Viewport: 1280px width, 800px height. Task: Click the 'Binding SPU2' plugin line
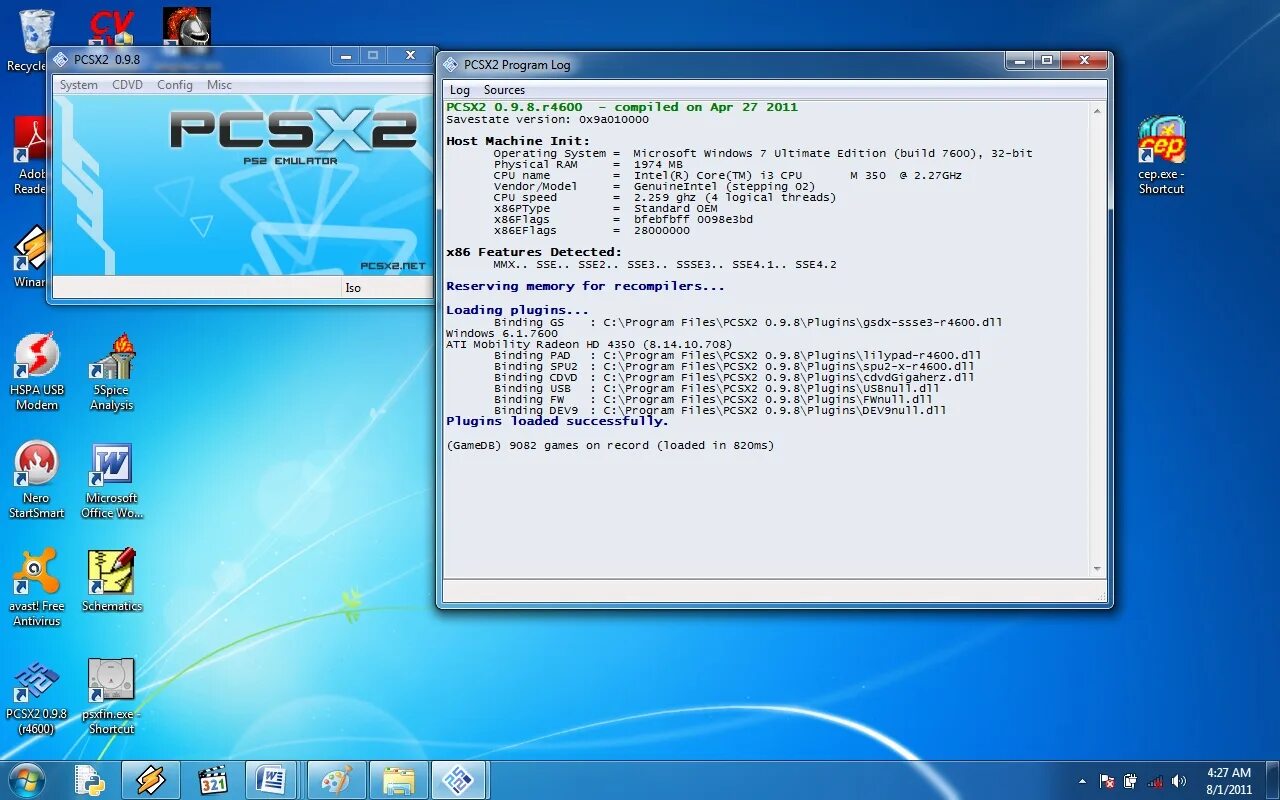[734, 366]
